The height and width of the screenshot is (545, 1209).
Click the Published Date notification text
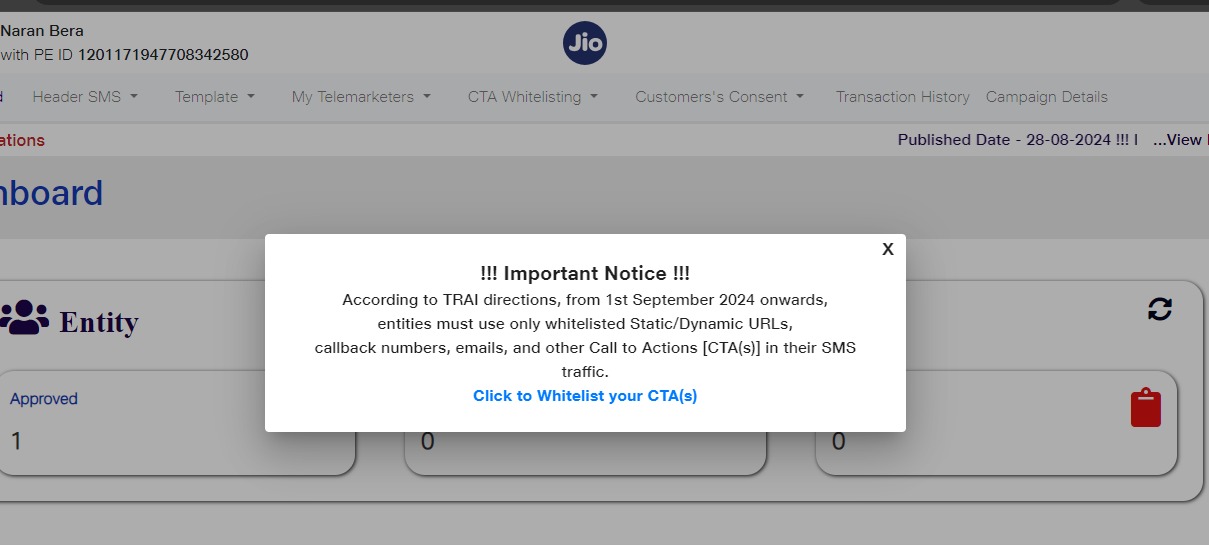click(1017, 140)
